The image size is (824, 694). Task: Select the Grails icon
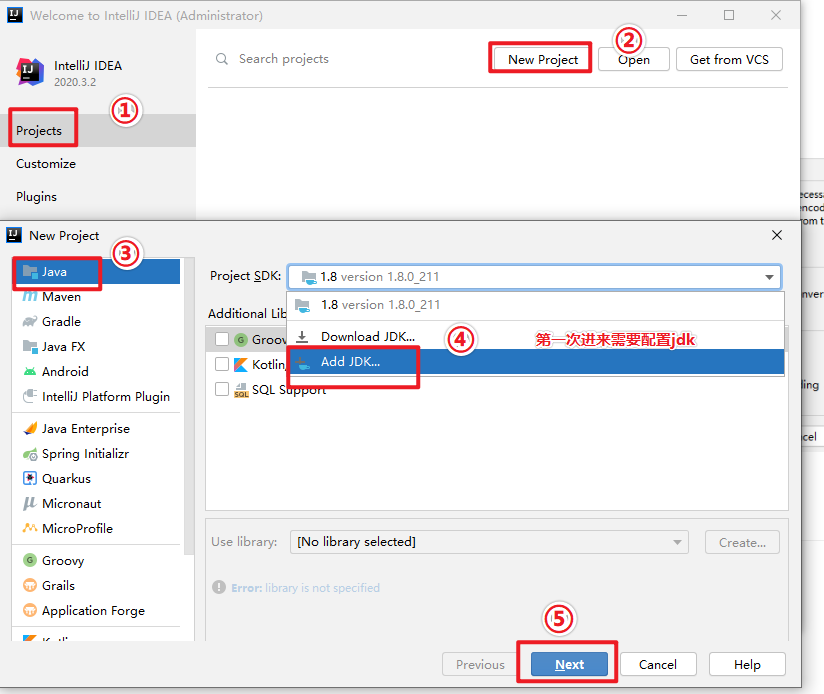30,585
